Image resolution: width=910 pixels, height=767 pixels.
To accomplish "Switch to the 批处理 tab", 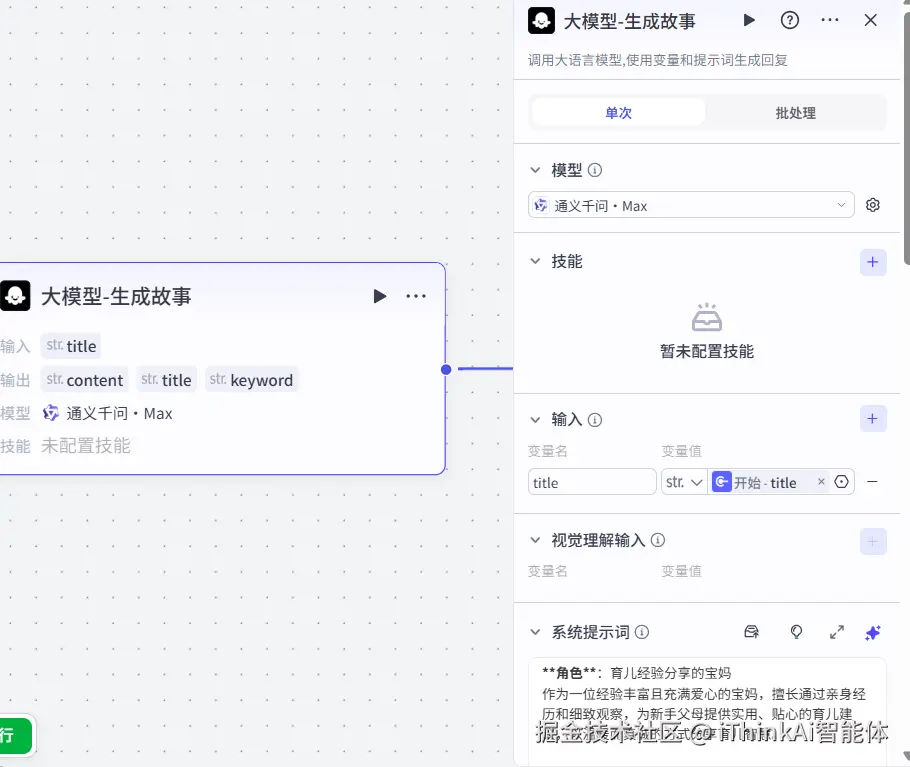I will pyautogui.click(x=795, y=112).
